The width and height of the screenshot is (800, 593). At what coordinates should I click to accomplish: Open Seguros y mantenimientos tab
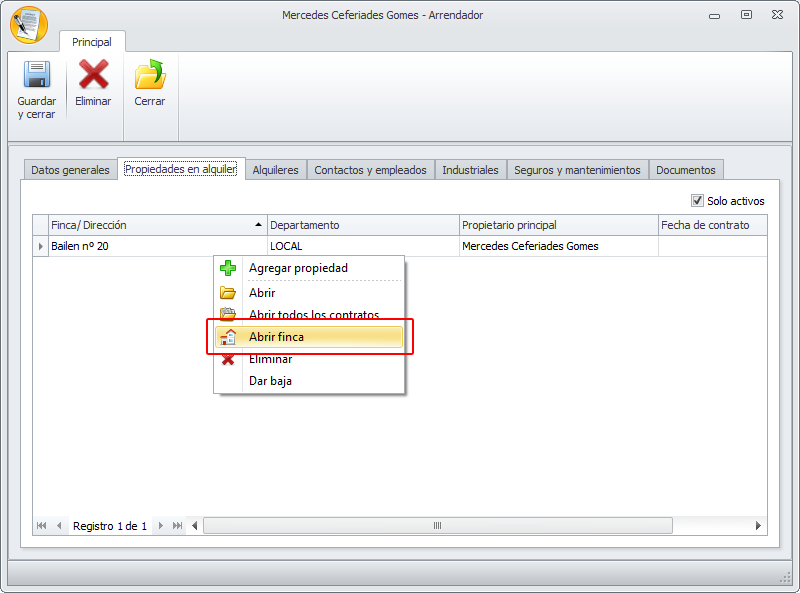point(577,170)
